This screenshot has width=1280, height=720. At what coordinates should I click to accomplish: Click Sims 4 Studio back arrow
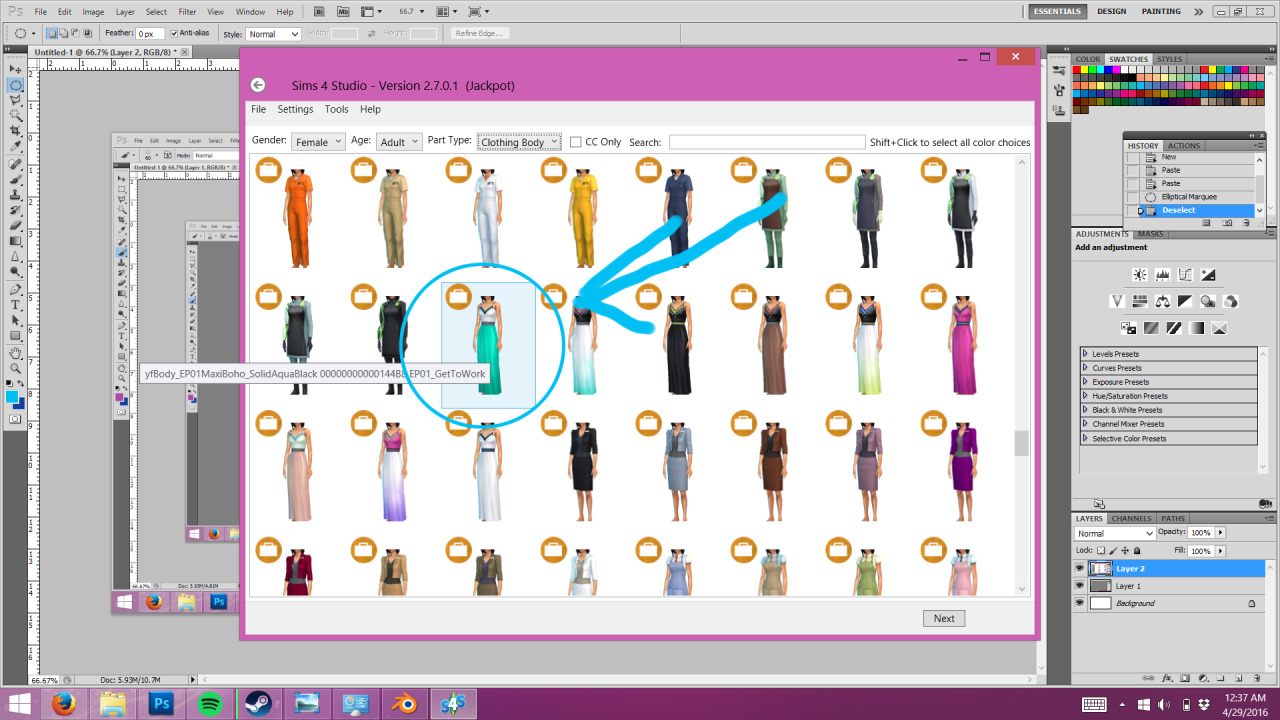258,86
